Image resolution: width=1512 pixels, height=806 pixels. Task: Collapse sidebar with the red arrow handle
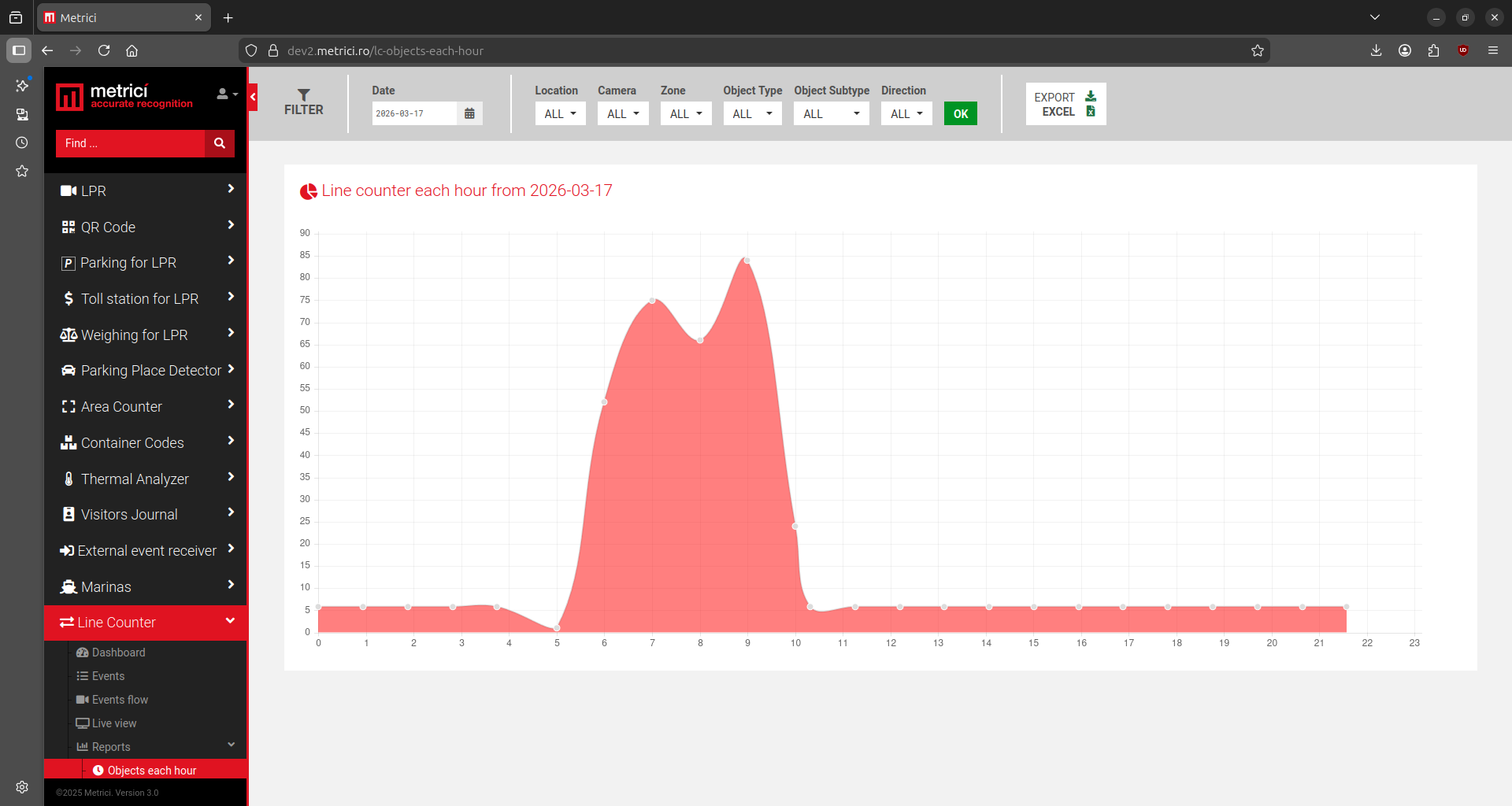(x=253, y=97)
